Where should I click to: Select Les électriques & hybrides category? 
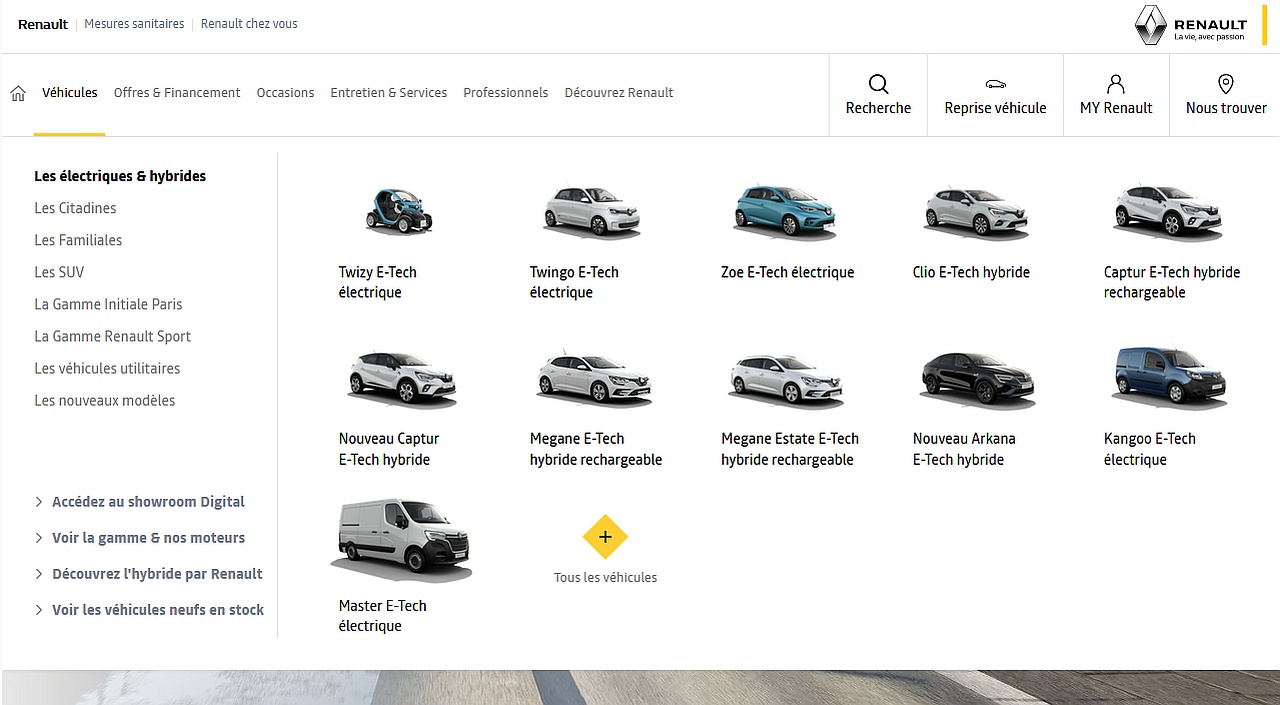[120, 176]
